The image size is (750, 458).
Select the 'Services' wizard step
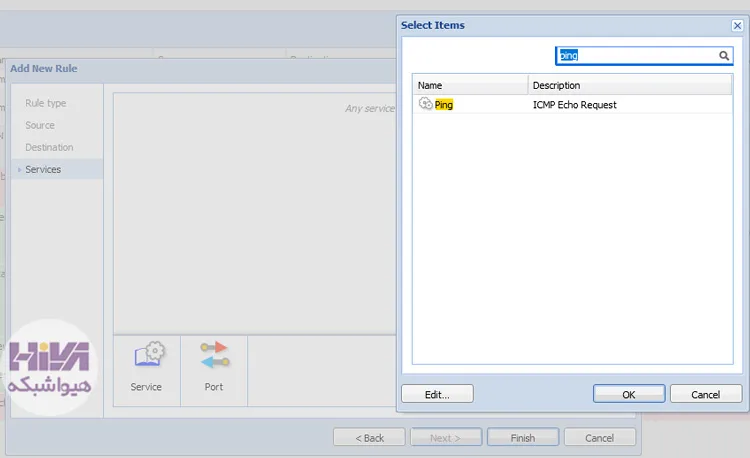(x=57, y=169)
